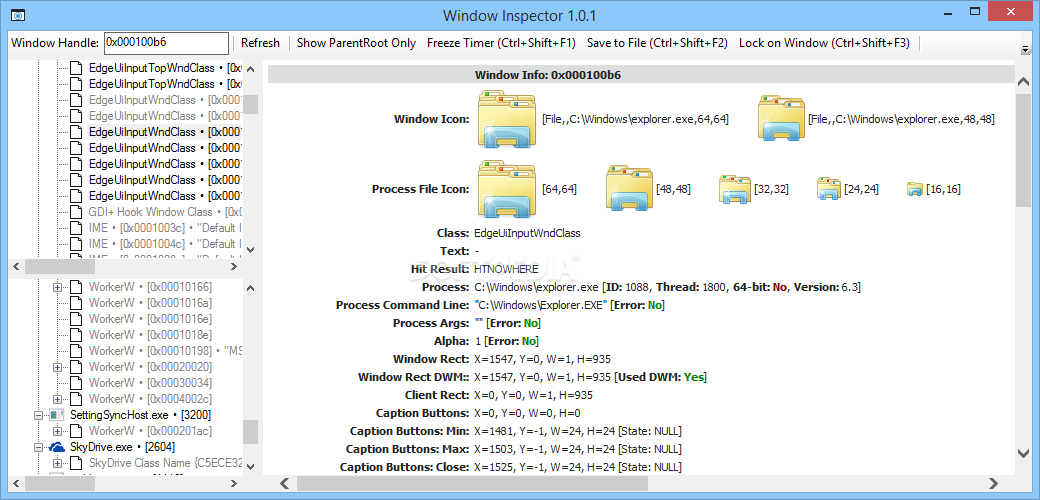Click scroll-down arrow of the Window Info panel
1040x500 pixels.
1023,453
